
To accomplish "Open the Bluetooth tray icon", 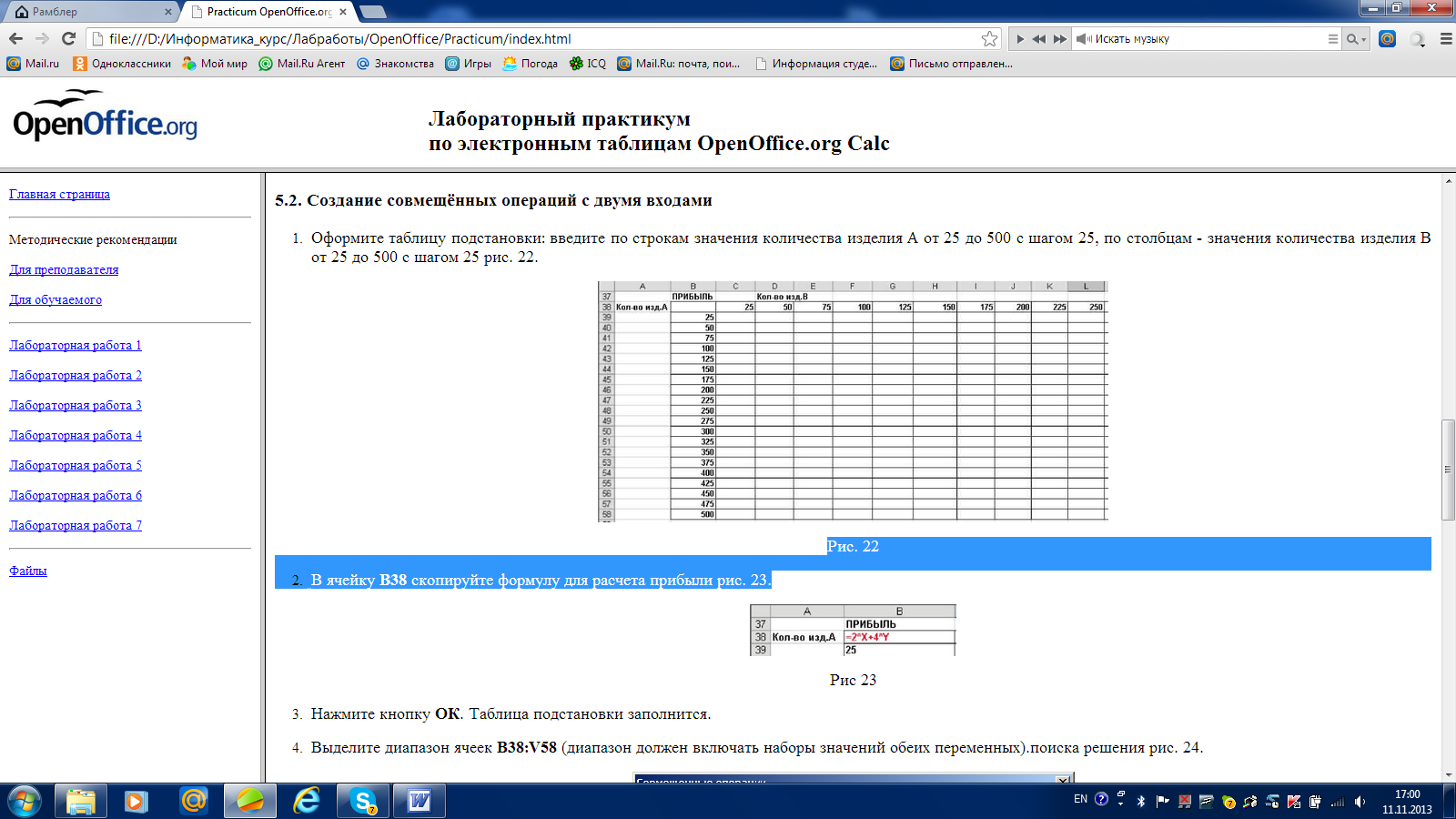I will click(1141, 802).
